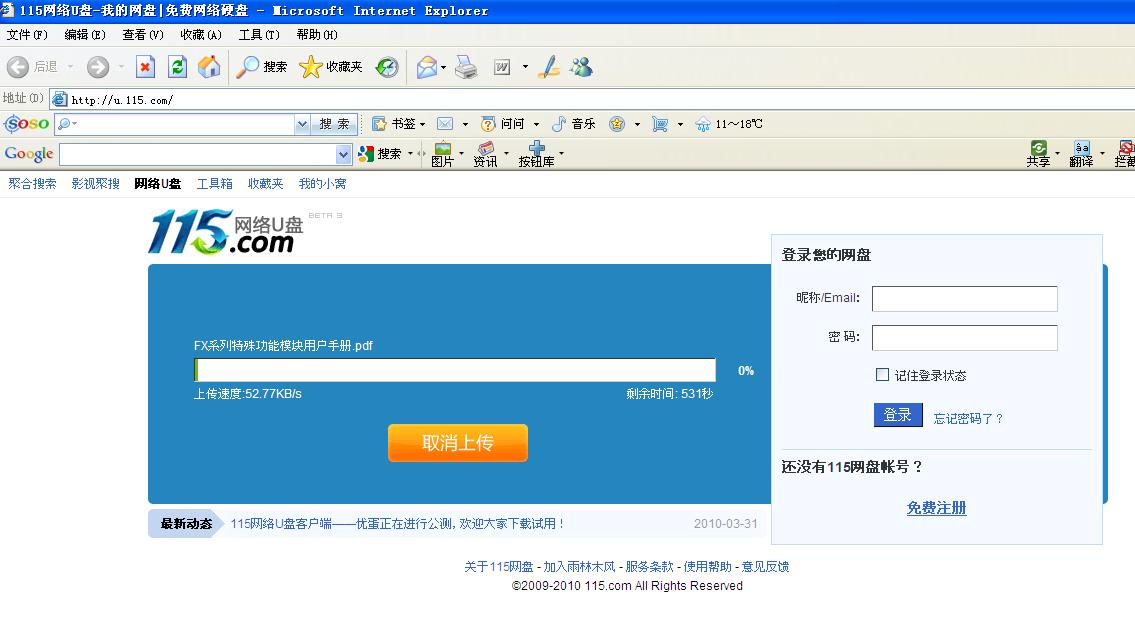
Task: Open the 查看(V) menu
Action: (143, 35)
